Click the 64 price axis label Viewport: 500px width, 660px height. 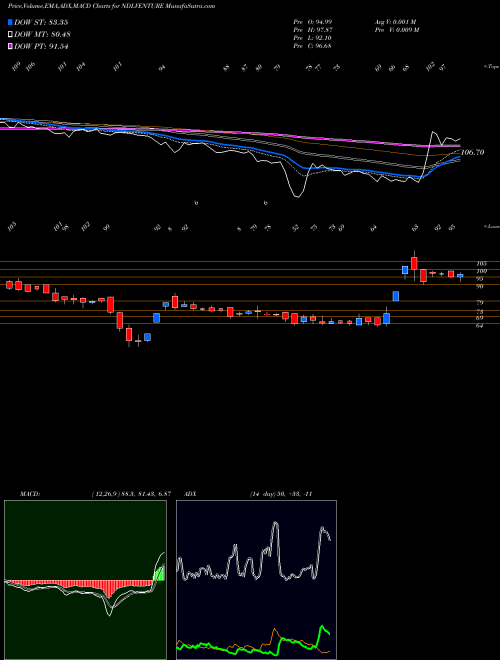(x=480, y=326)
